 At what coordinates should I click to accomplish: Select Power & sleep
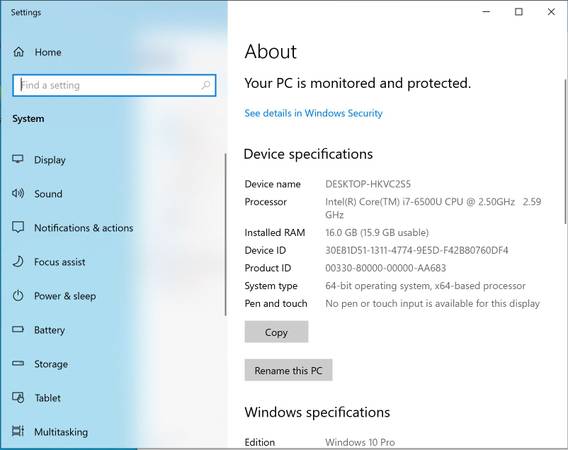(65, 296)
